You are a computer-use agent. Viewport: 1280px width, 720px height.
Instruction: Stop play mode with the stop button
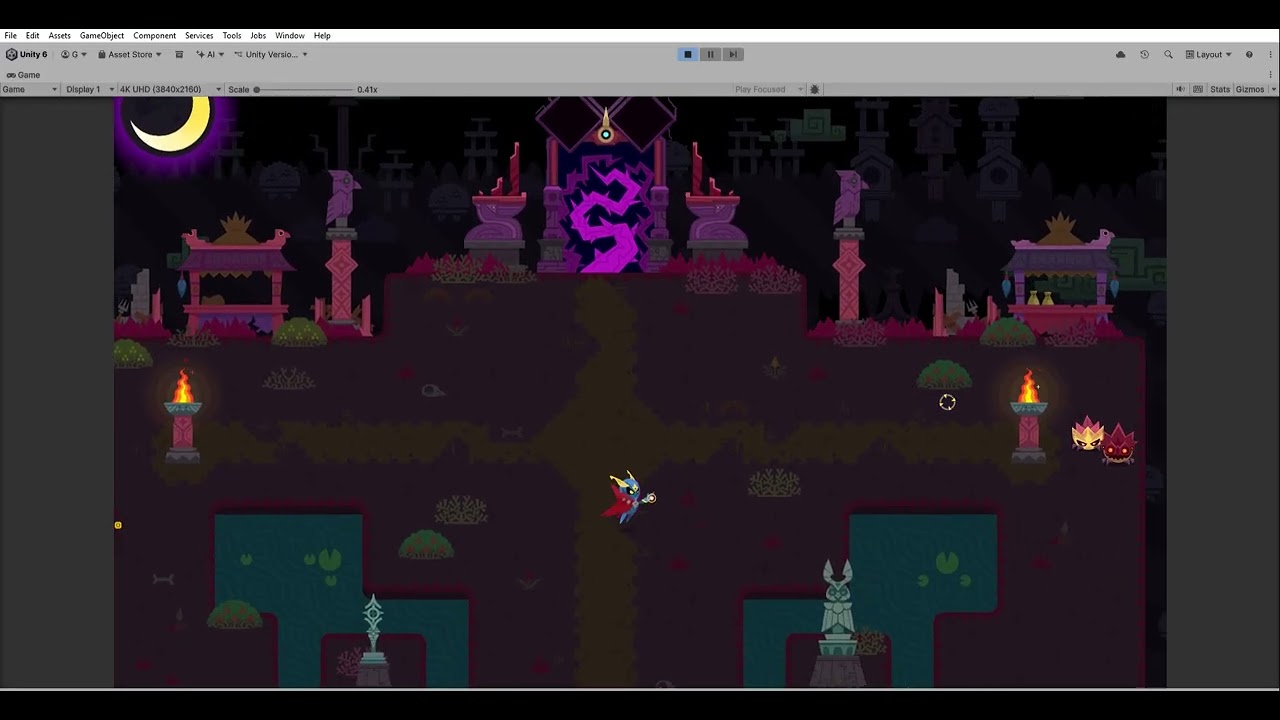688,55
